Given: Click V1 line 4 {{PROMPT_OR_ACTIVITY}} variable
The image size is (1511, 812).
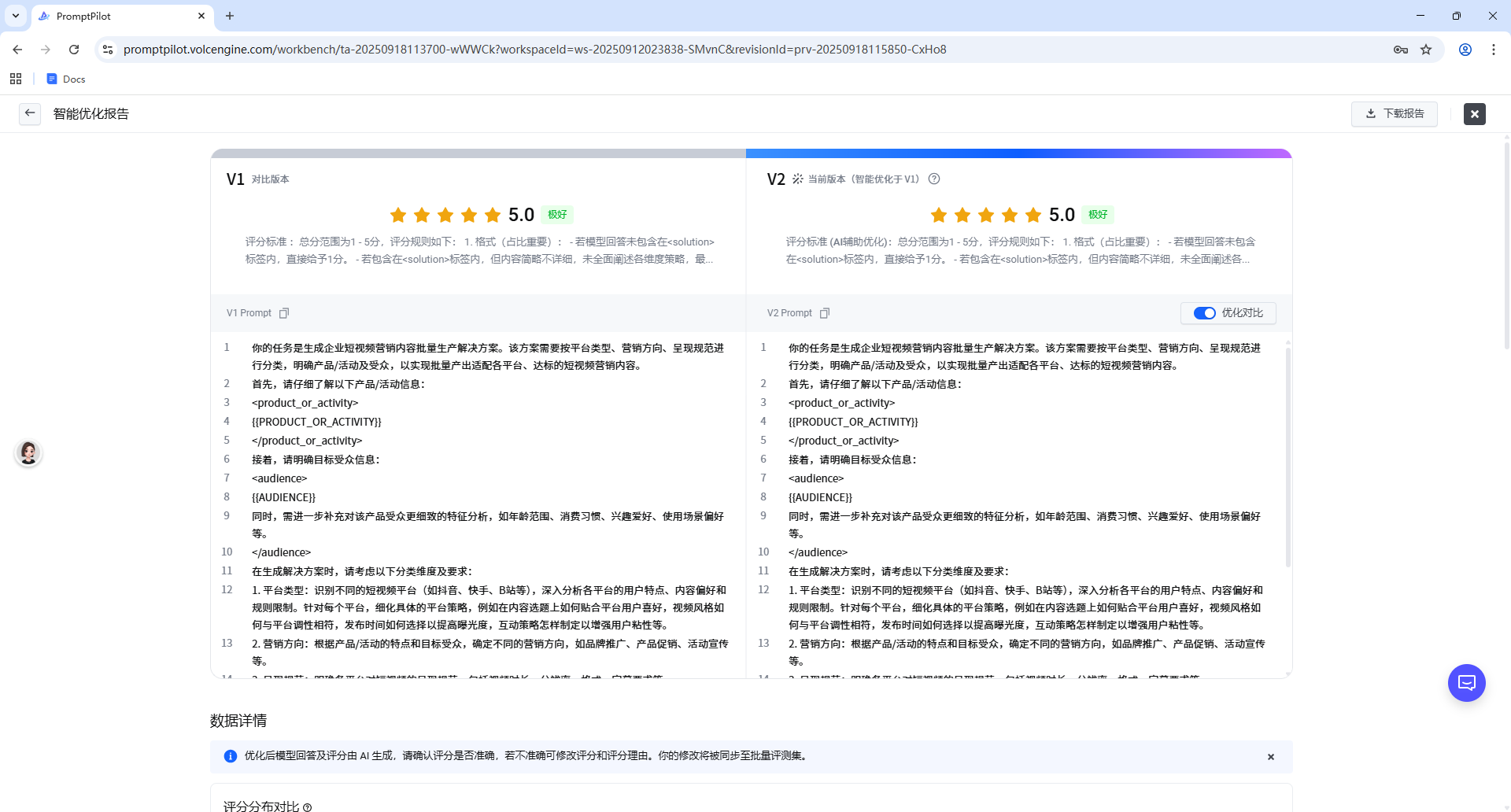Looking at the screenshot, I should tap(316, 422).
